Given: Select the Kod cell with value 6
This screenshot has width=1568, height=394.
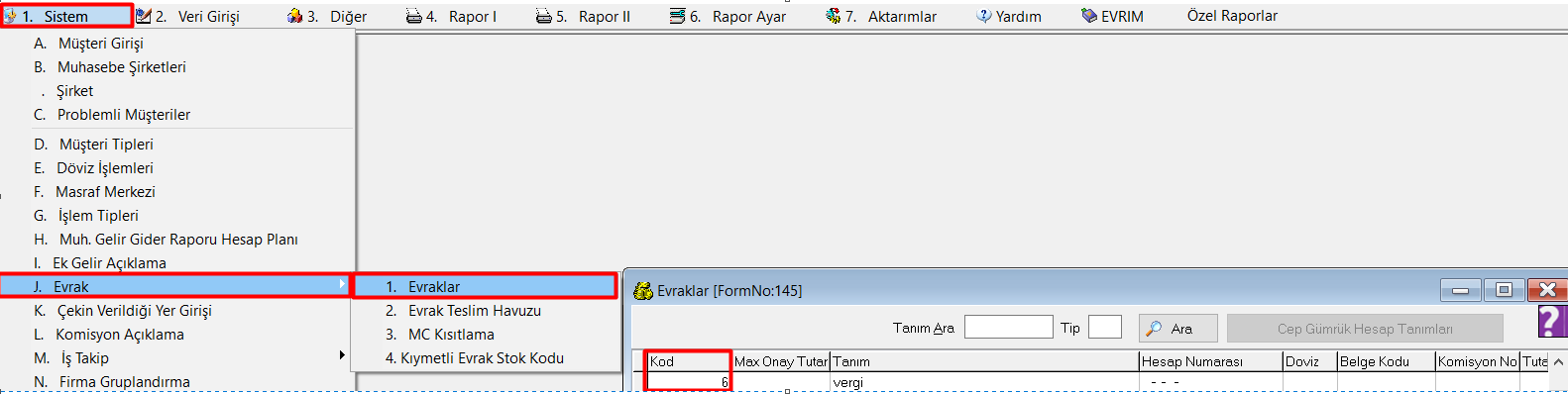Looking at the screenshot, I should (689, 382).
